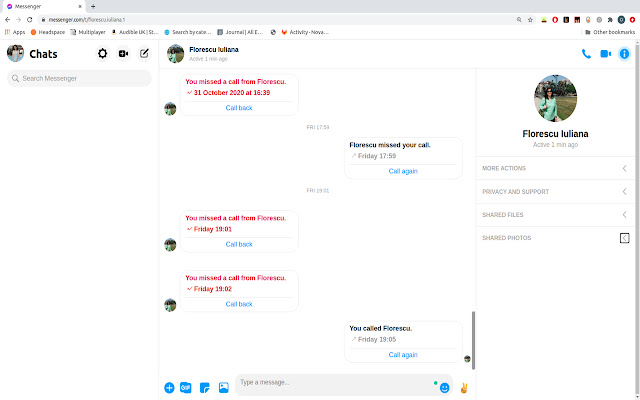This screenshot has height=400, width=640.
Task: Open Other bookmarks folder
Action: [610, 32]
